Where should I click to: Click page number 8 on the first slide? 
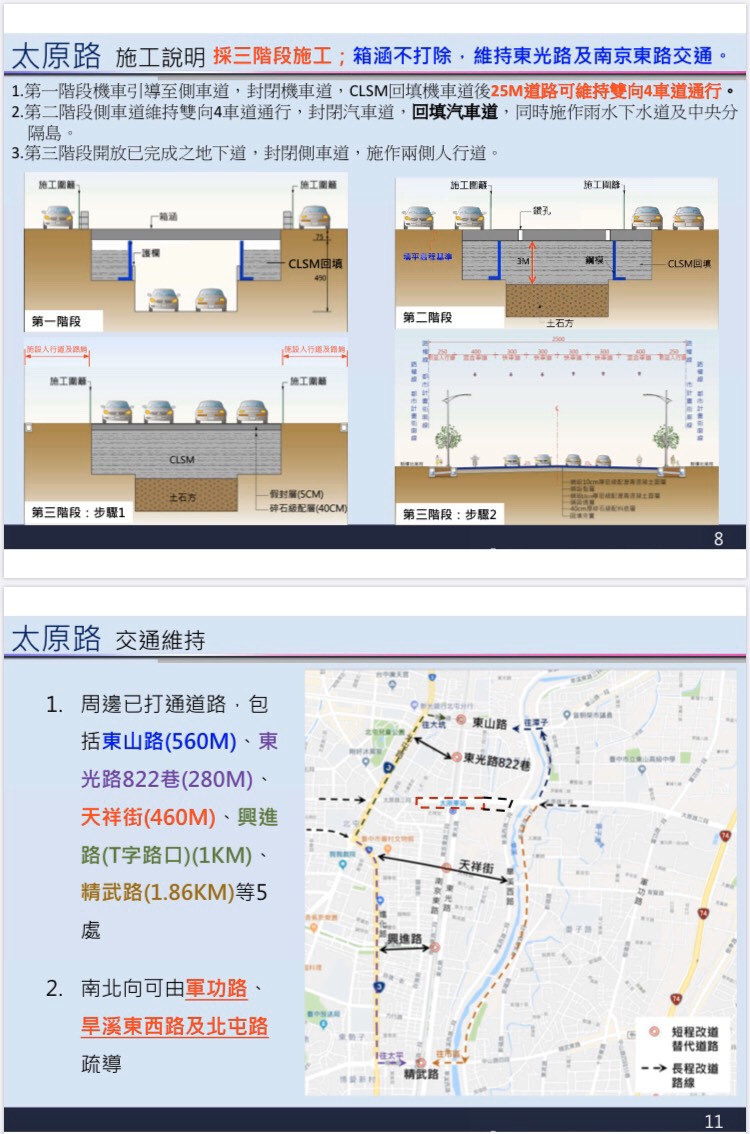(x=718, y=539)
